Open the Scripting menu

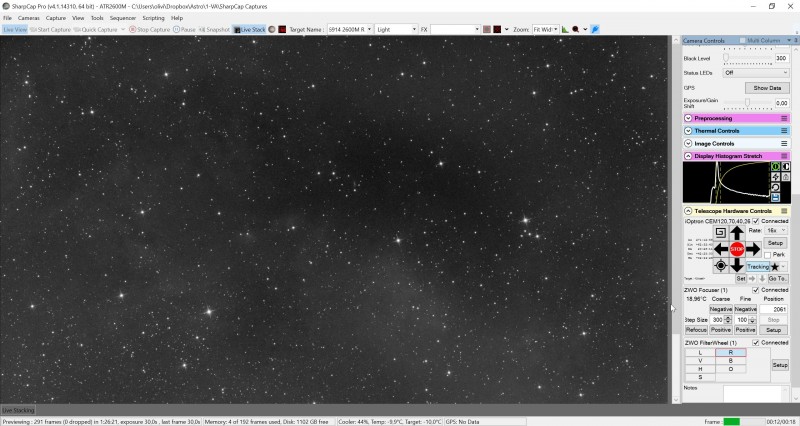tap(153, 18)
